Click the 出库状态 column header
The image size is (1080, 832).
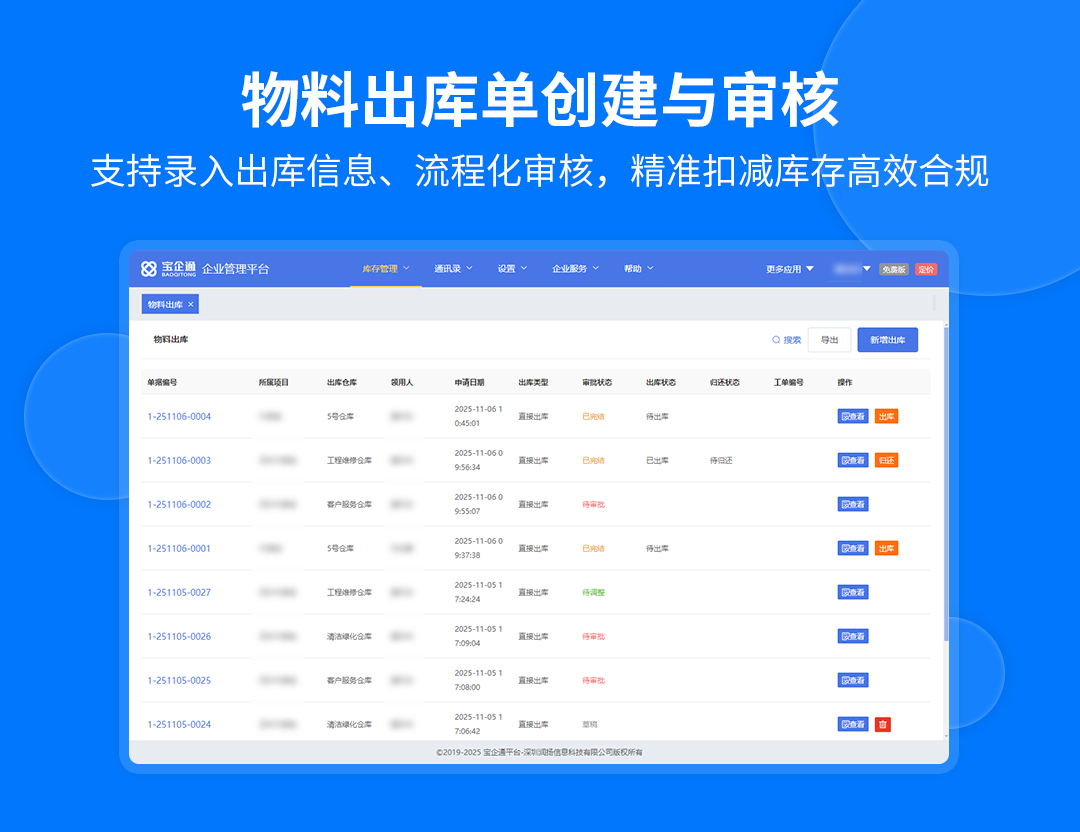point(661,382)
